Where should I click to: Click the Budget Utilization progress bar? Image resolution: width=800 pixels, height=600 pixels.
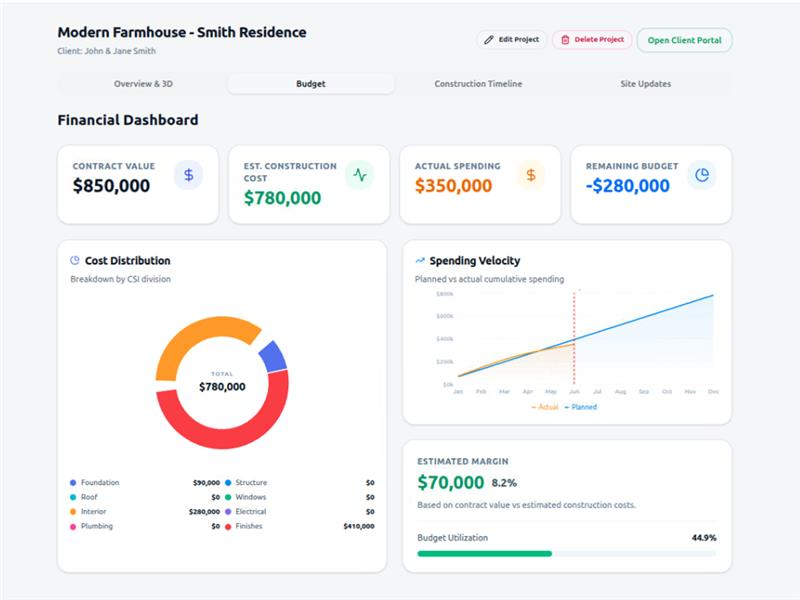coord(566,553)
